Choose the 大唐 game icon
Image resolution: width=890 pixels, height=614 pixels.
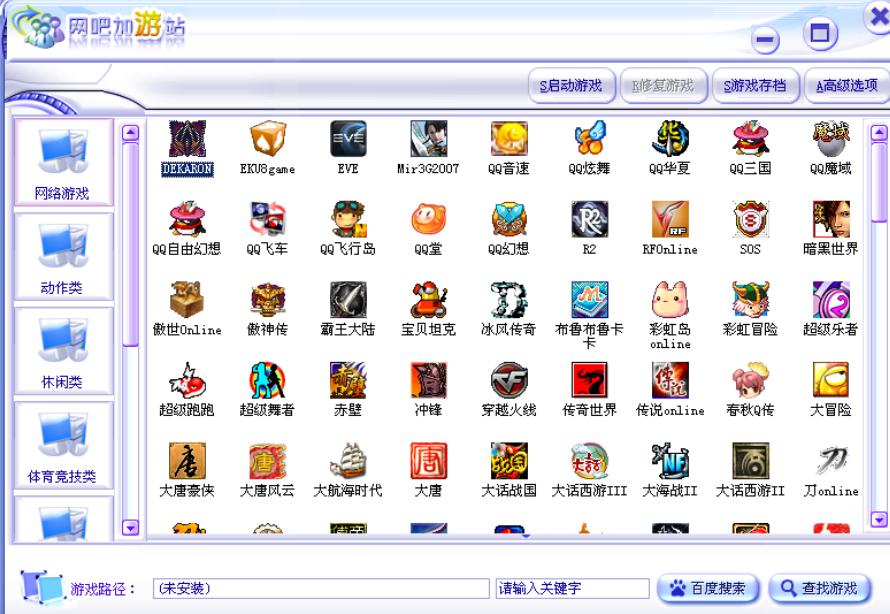tap(429, 461)
